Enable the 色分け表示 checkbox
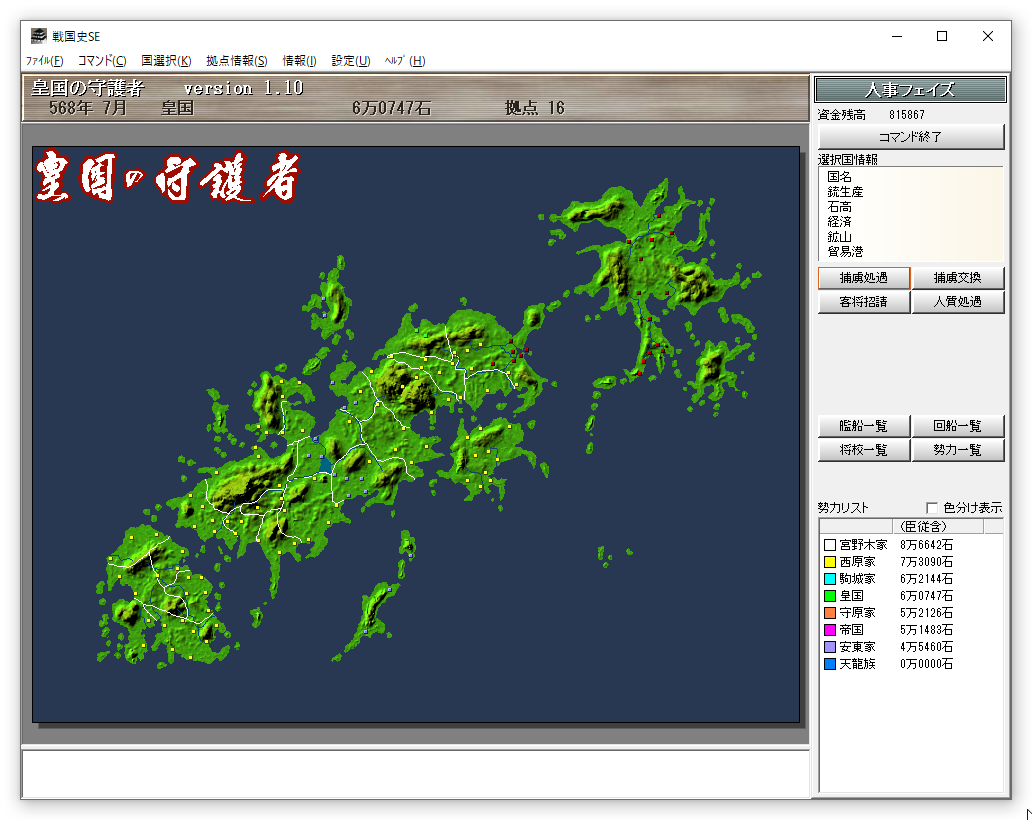Screen dimensions: 1032x820 coord(932,508)
